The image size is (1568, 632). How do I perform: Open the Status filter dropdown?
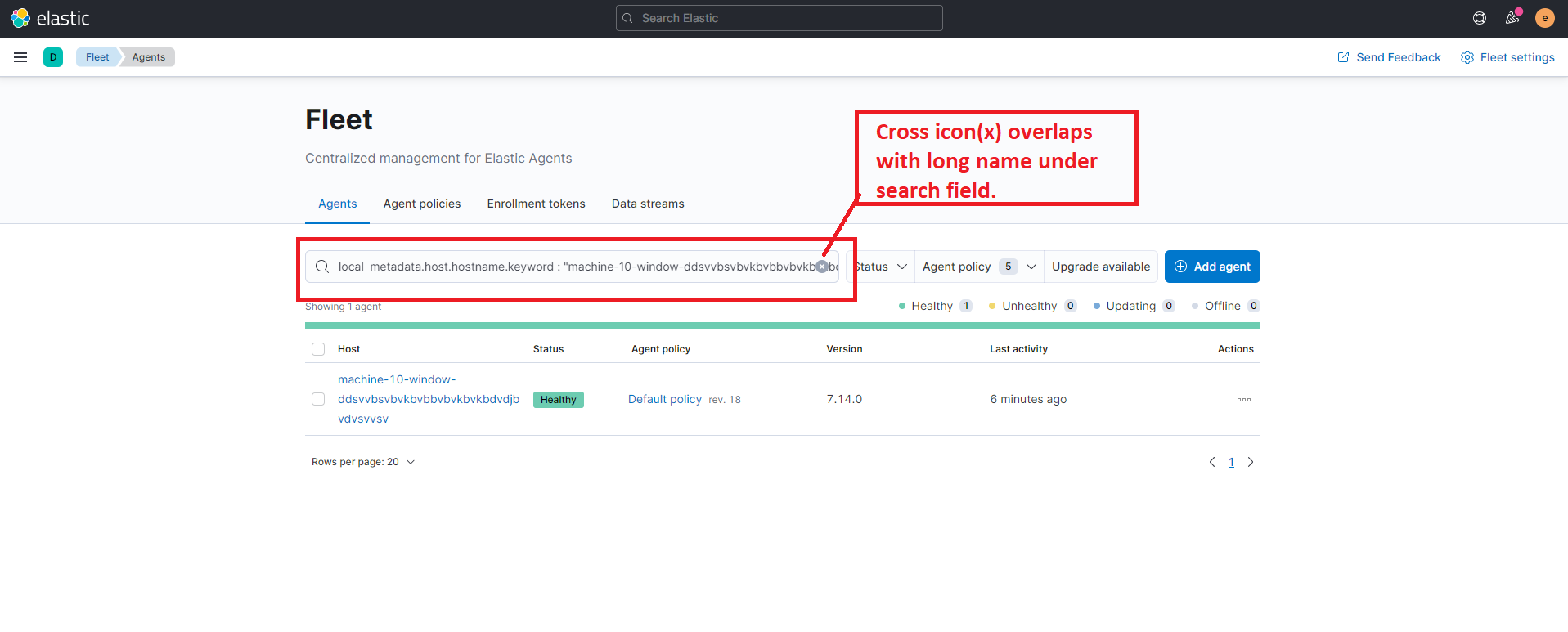point(880,267)
